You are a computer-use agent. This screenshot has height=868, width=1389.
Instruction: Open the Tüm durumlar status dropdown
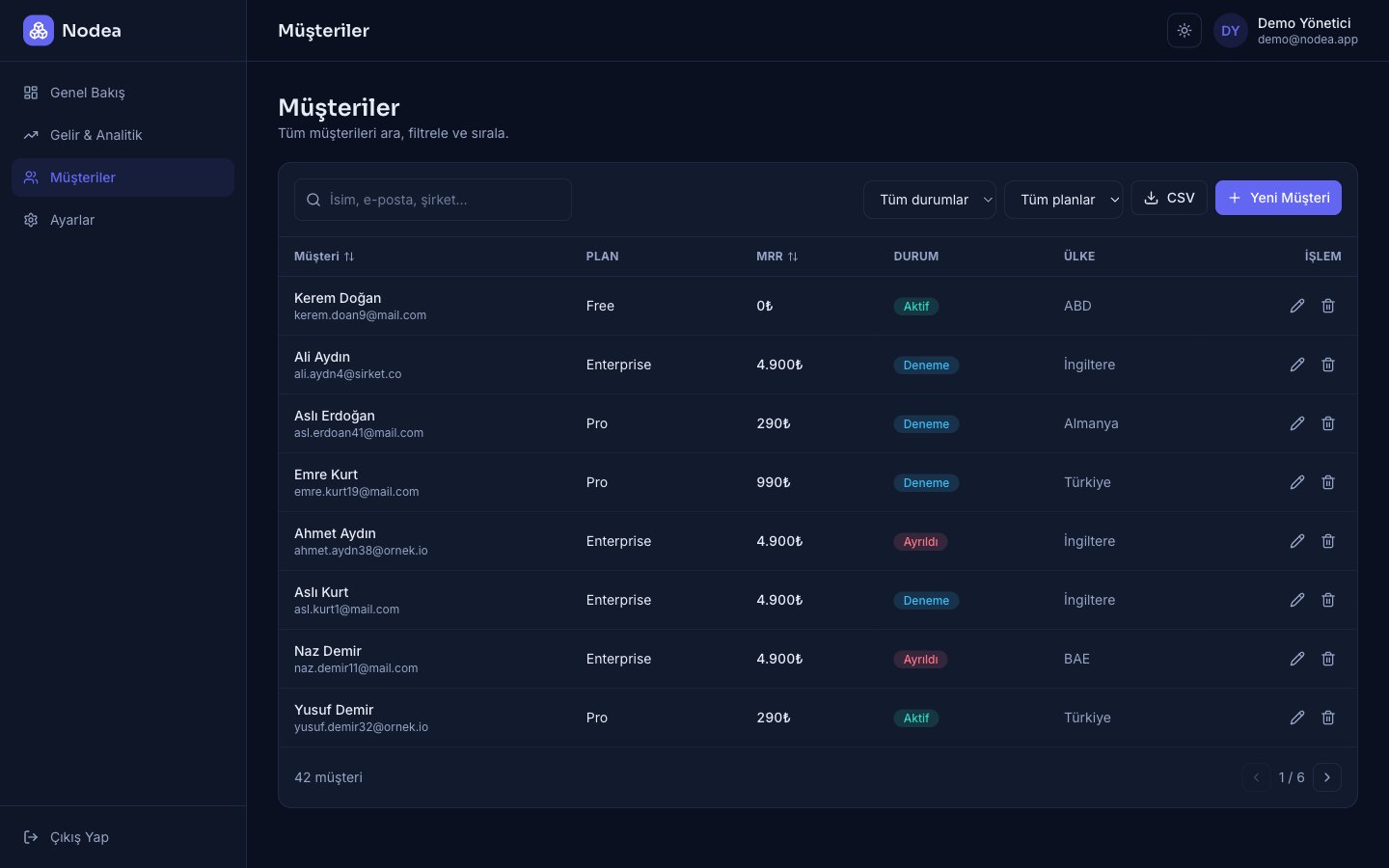click(x=930, y=200)
